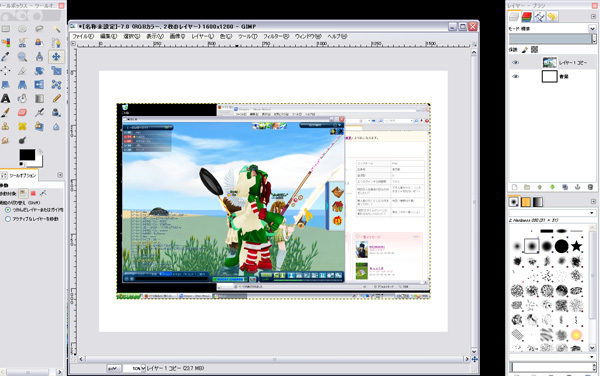
Task: Open the 編集 menu
Action: point(108,36)
